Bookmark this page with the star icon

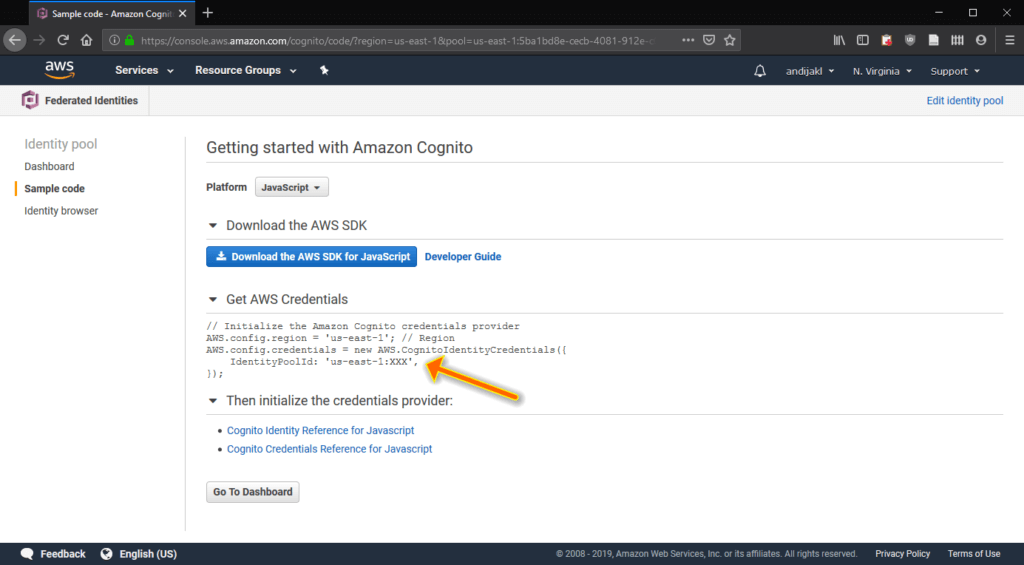(x=729, y=40)
